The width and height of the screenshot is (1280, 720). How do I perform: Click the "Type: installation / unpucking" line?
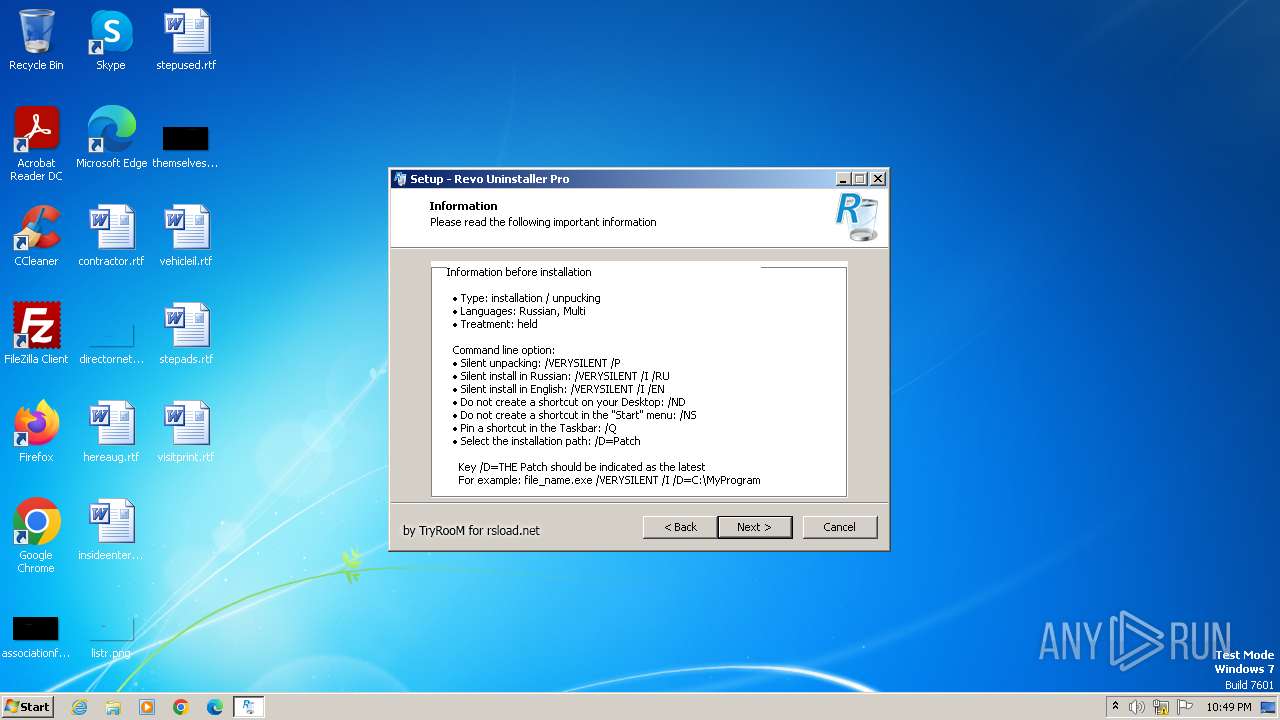coord(526,298)
